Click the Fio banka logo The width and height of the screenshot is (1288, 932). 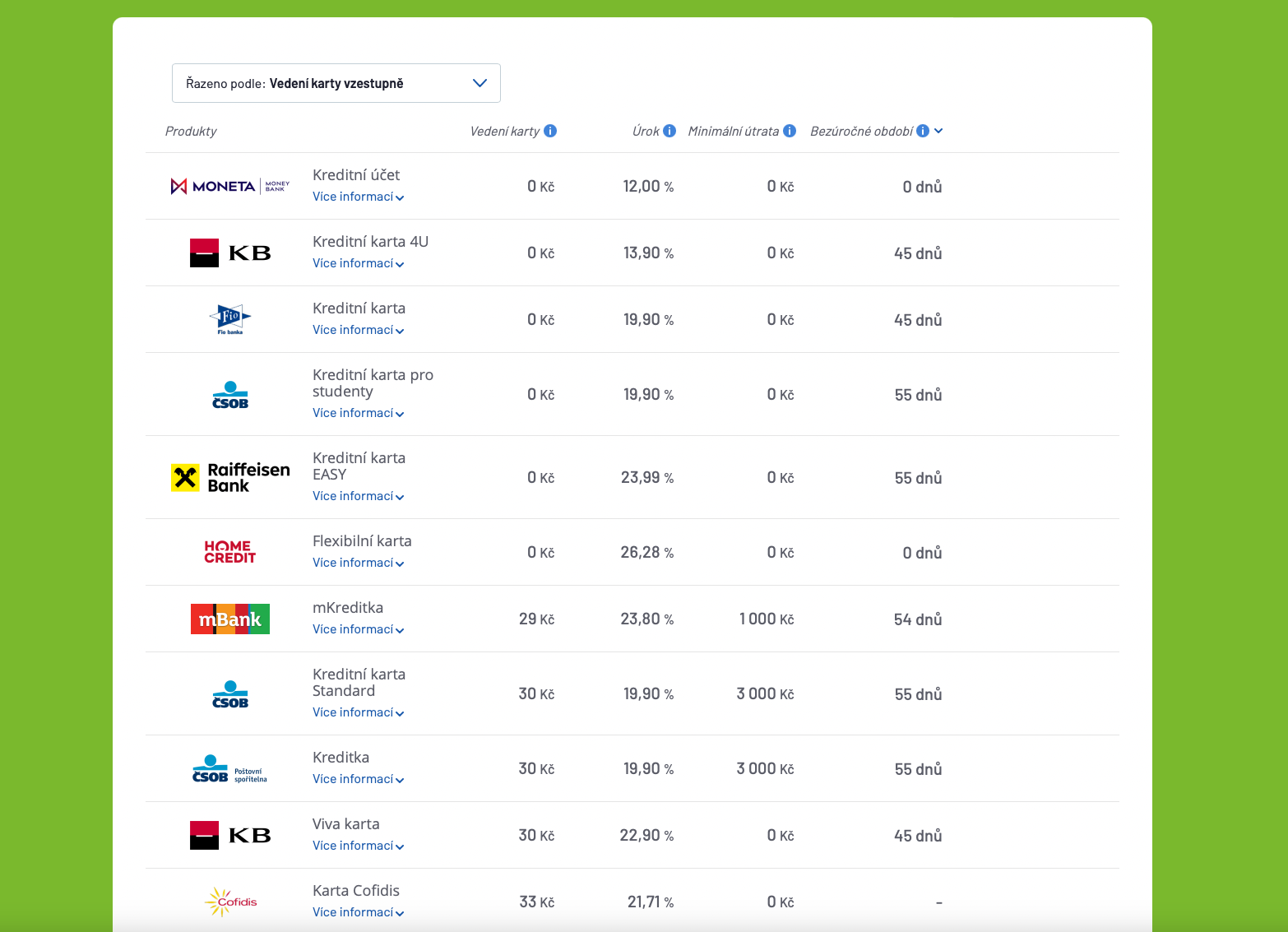230,319
